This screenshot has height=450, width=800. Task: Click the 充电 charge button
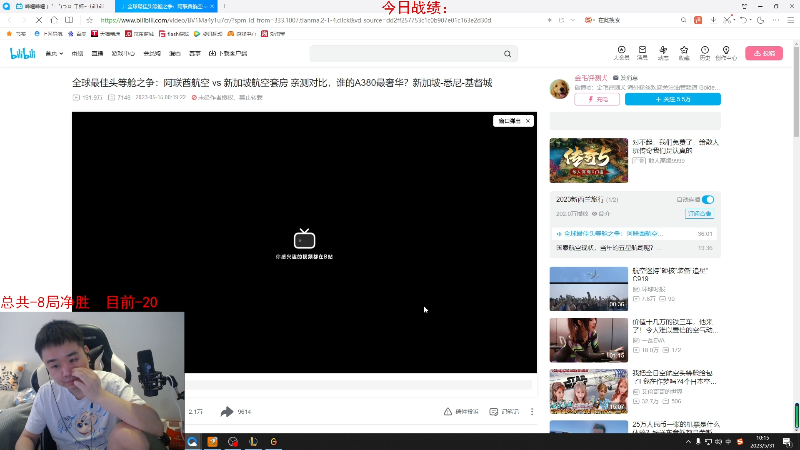coord(597,99)
